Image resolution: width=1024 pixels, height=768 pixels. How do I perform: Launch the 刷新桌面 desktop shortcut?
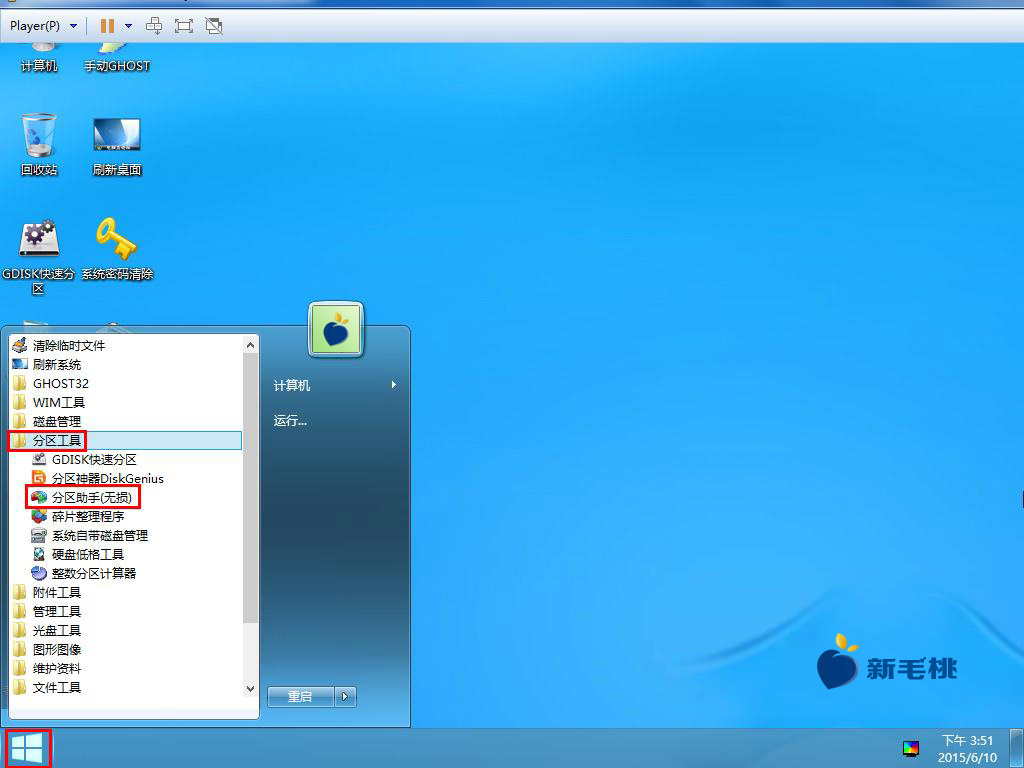tap(117, 145)
